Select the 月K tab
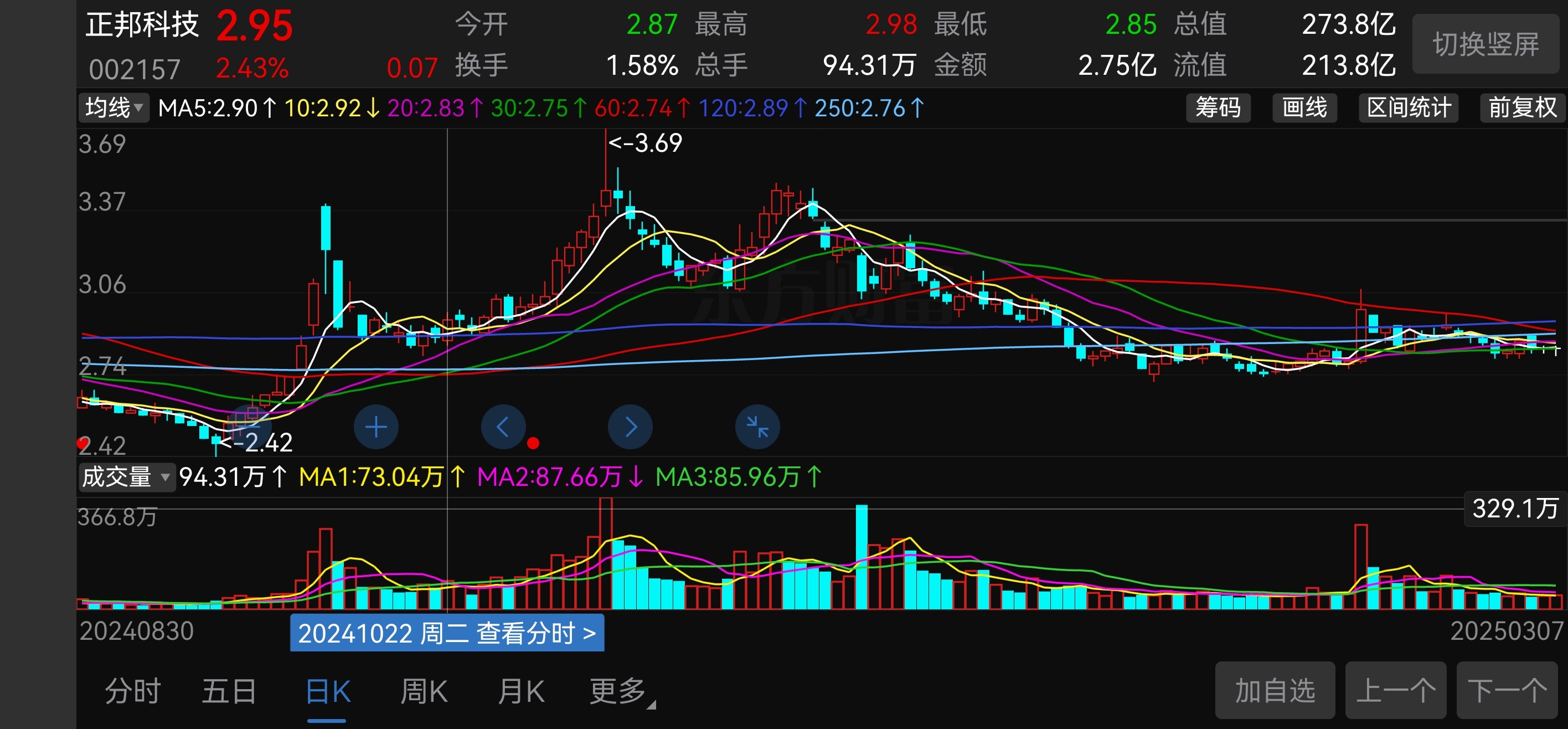 click(521, 691)
